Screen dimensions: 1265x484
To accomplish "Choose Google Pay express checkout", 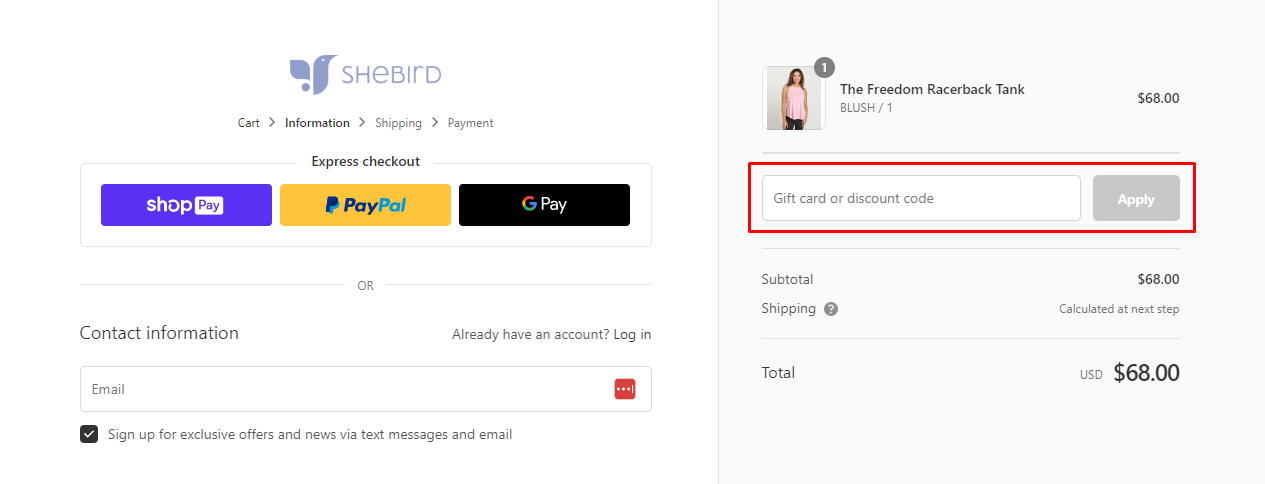I will (544, 205).
